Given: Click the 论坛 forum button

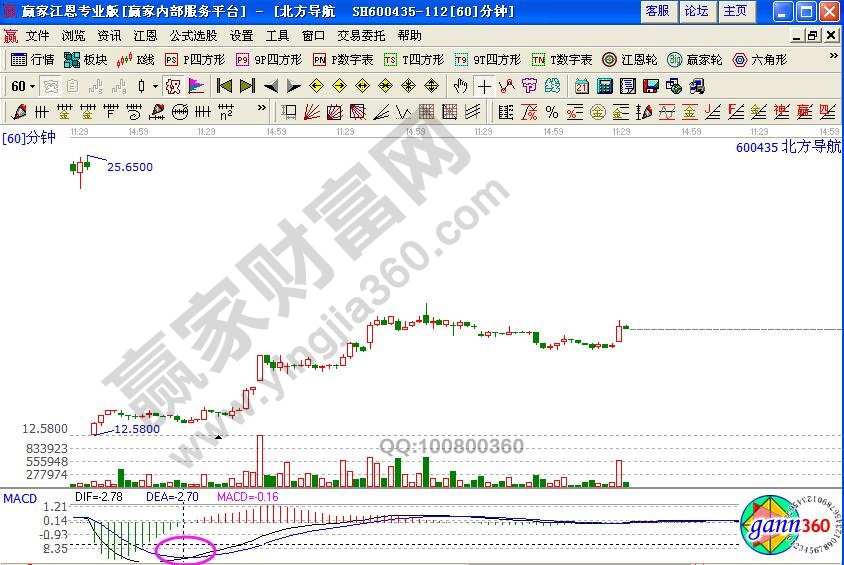Looking at the screenshot, I should [697, 11].
